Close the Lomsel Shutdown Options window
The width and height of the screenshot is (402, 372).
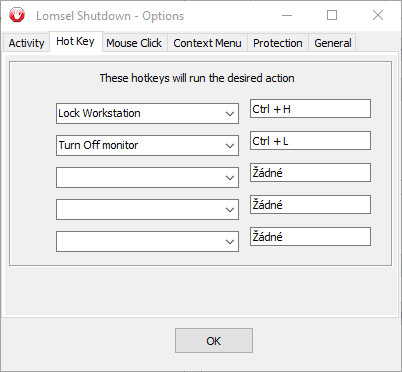click(378, 15)
